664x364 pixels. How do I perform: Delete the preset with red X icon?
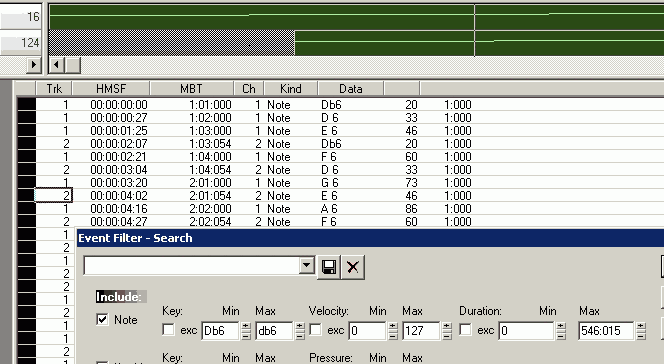tap(352, 267)
